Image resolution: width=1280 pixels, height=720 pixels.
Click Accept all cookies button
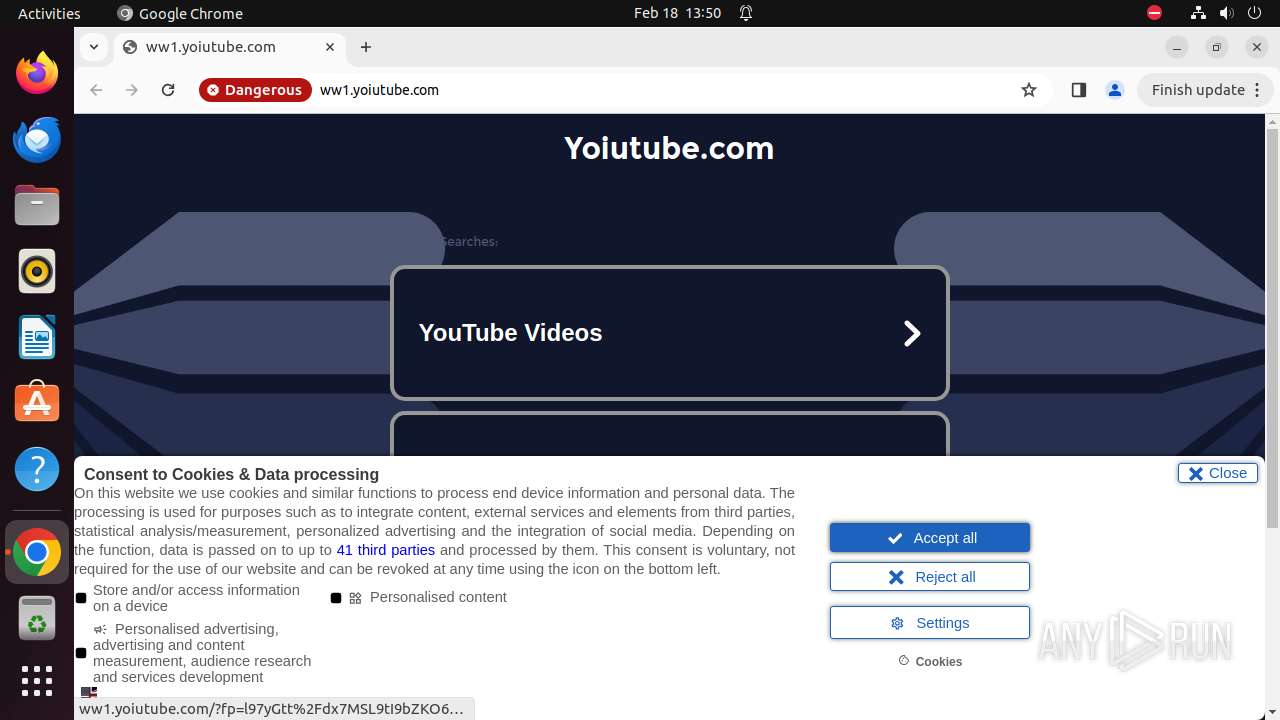coord(930,538)
